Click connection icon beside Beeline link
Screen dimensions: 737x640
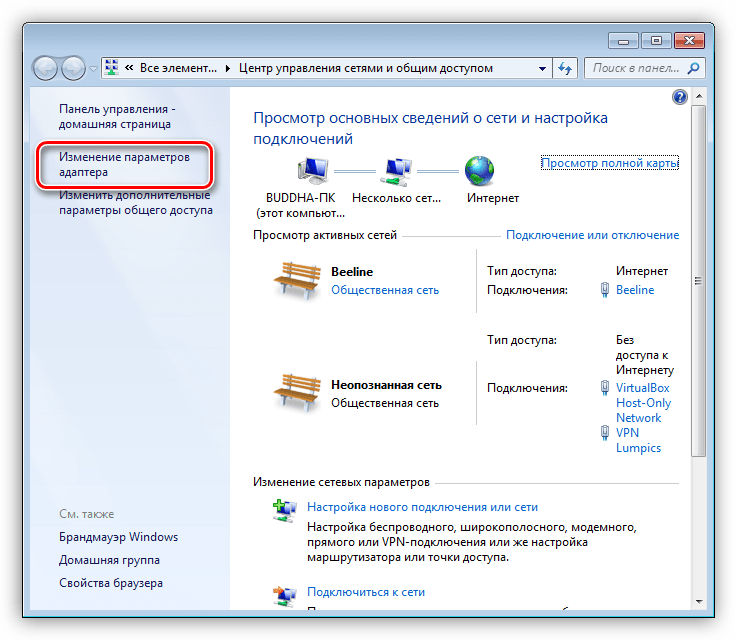tap(605, 290)
